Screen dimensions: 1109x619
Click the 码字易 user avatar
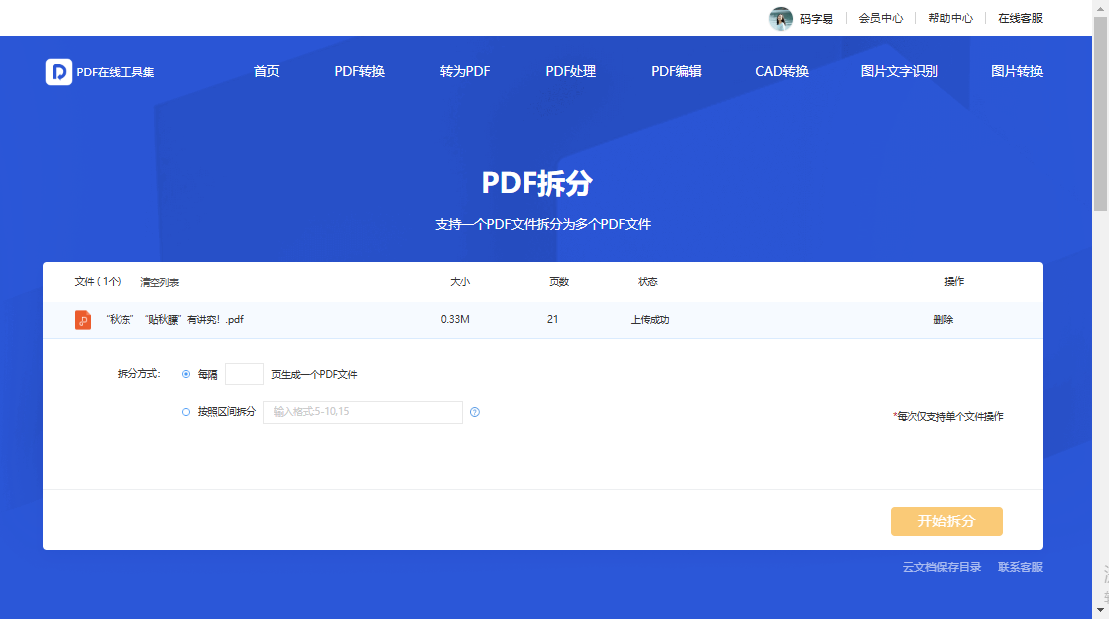[x=781, y=18]
